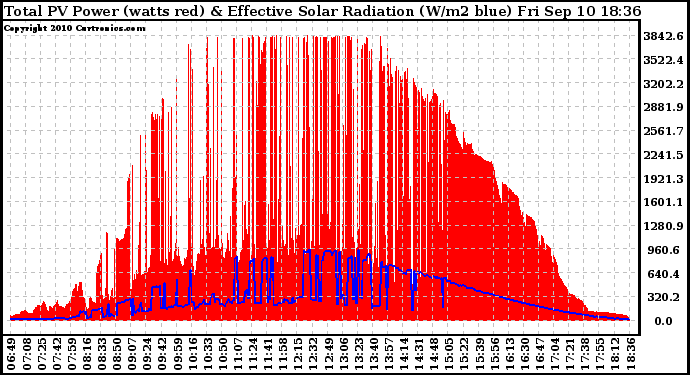Click the x-axis time label 11:58
Viewport: 690px width, 375px height.
tap(283, 354)
